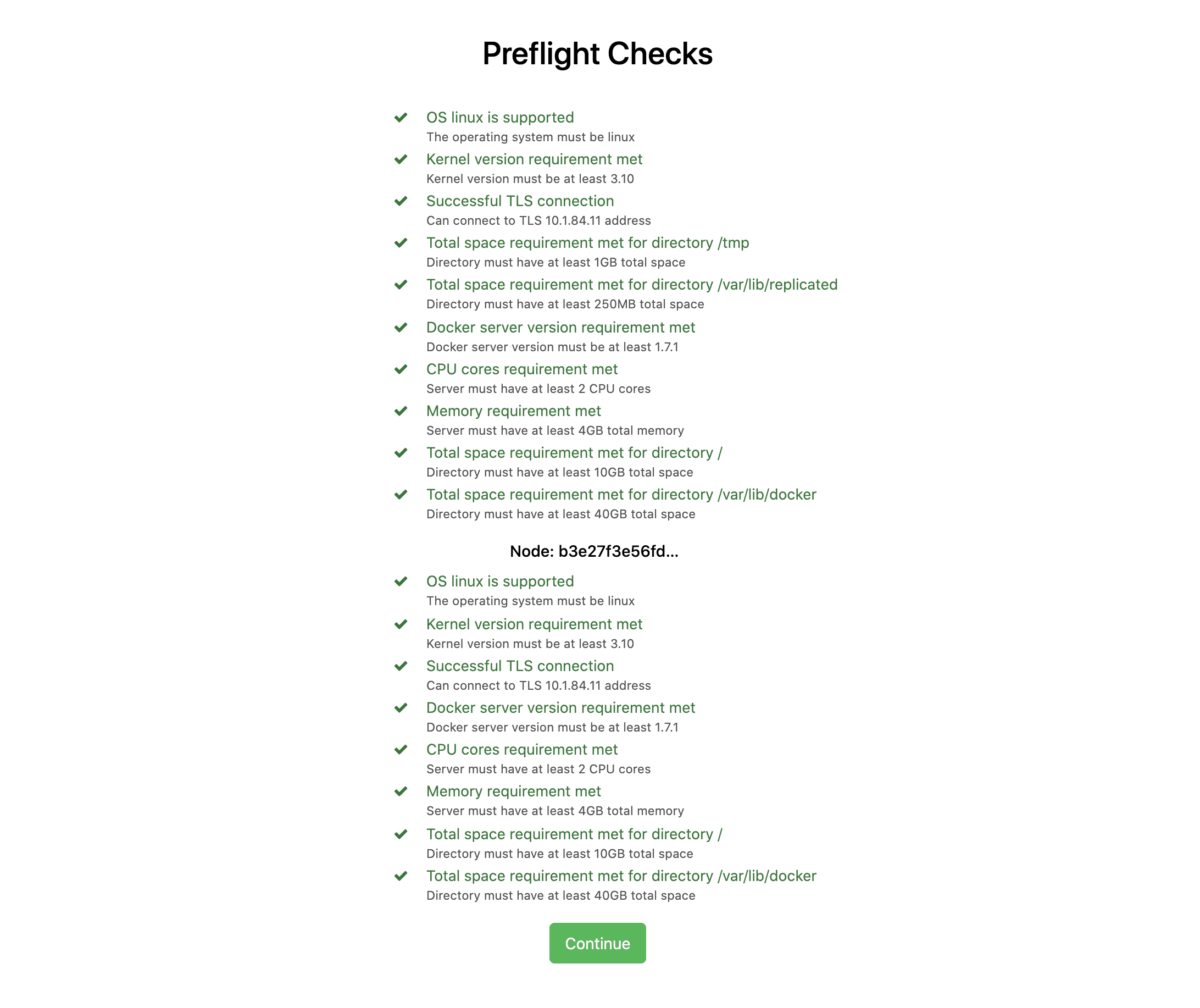Screen dimensions: 1200x1008
Task: Click the checkmark beside /var/lib/docker space check
Action: tap(401, 495)
